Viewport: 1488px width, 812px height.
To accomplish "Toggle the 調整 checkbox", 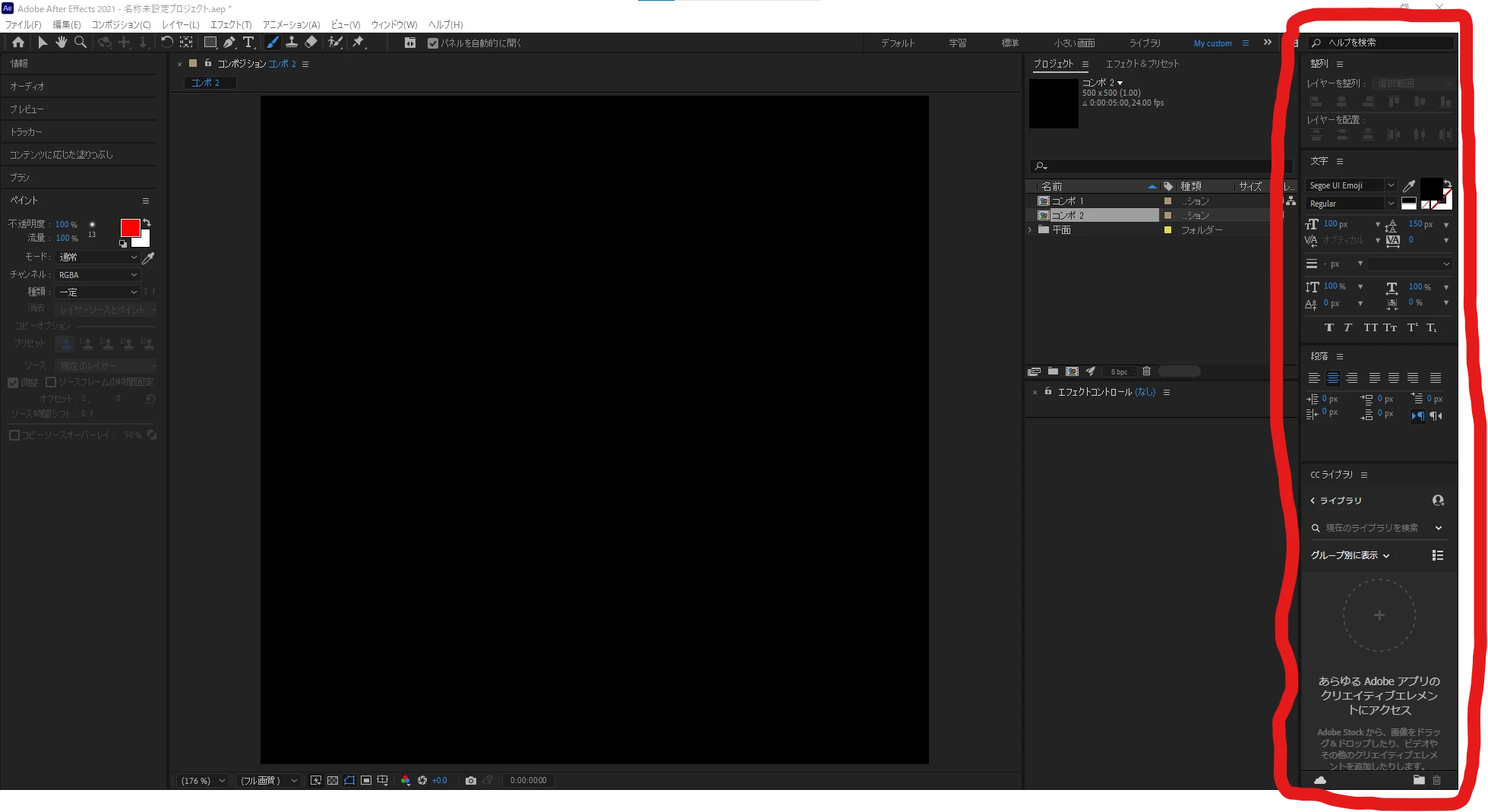I will point(13,383).
